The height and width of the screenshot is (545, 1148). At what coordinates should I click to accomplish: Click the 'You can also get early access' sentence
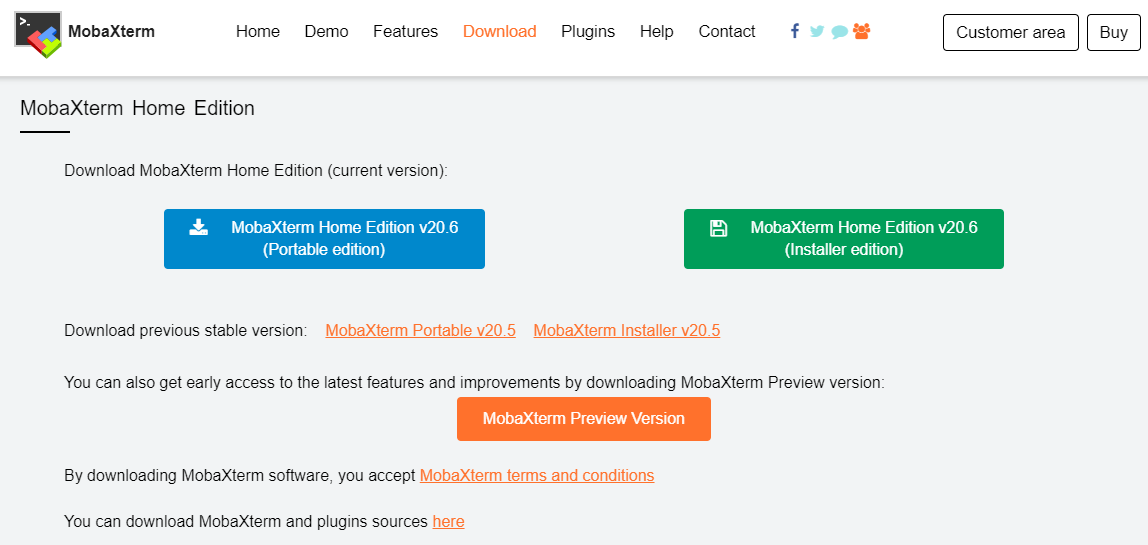pyautogui.click(x=474, y=382)
